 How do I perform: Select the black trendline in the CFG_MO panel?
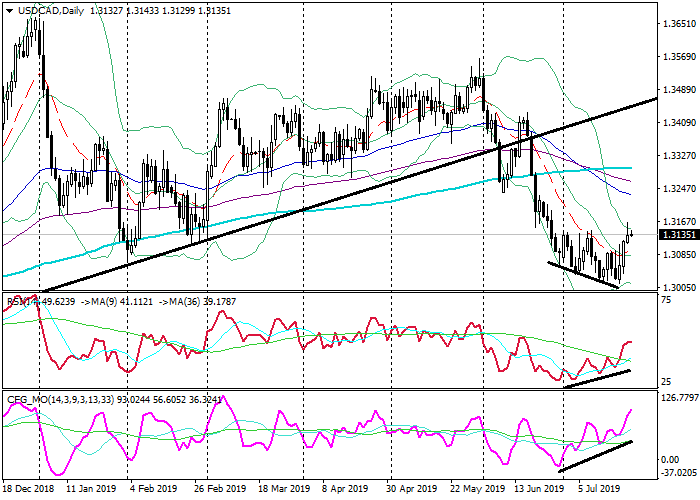(x=595, y=455)
